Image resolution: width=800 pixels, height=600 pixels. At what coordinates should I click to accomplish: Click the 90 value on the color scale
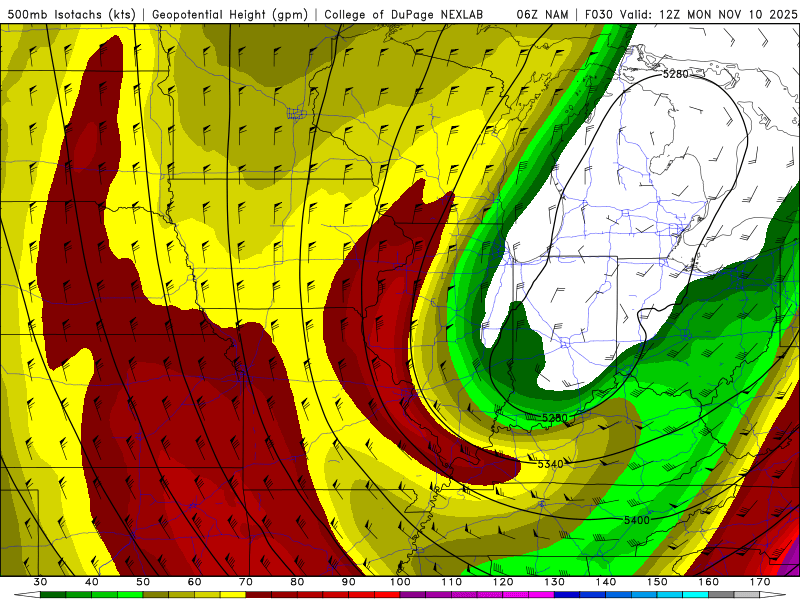click(x=349, y=582)
